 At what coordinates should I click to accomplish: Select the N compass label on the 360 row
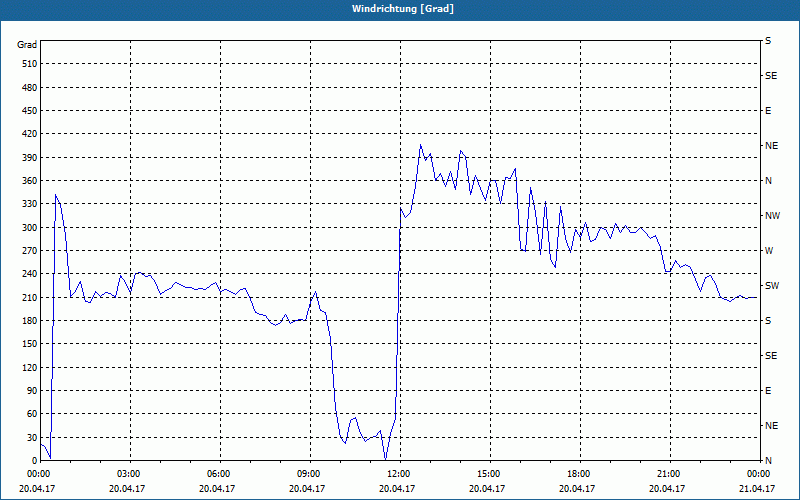pos(768,181)
